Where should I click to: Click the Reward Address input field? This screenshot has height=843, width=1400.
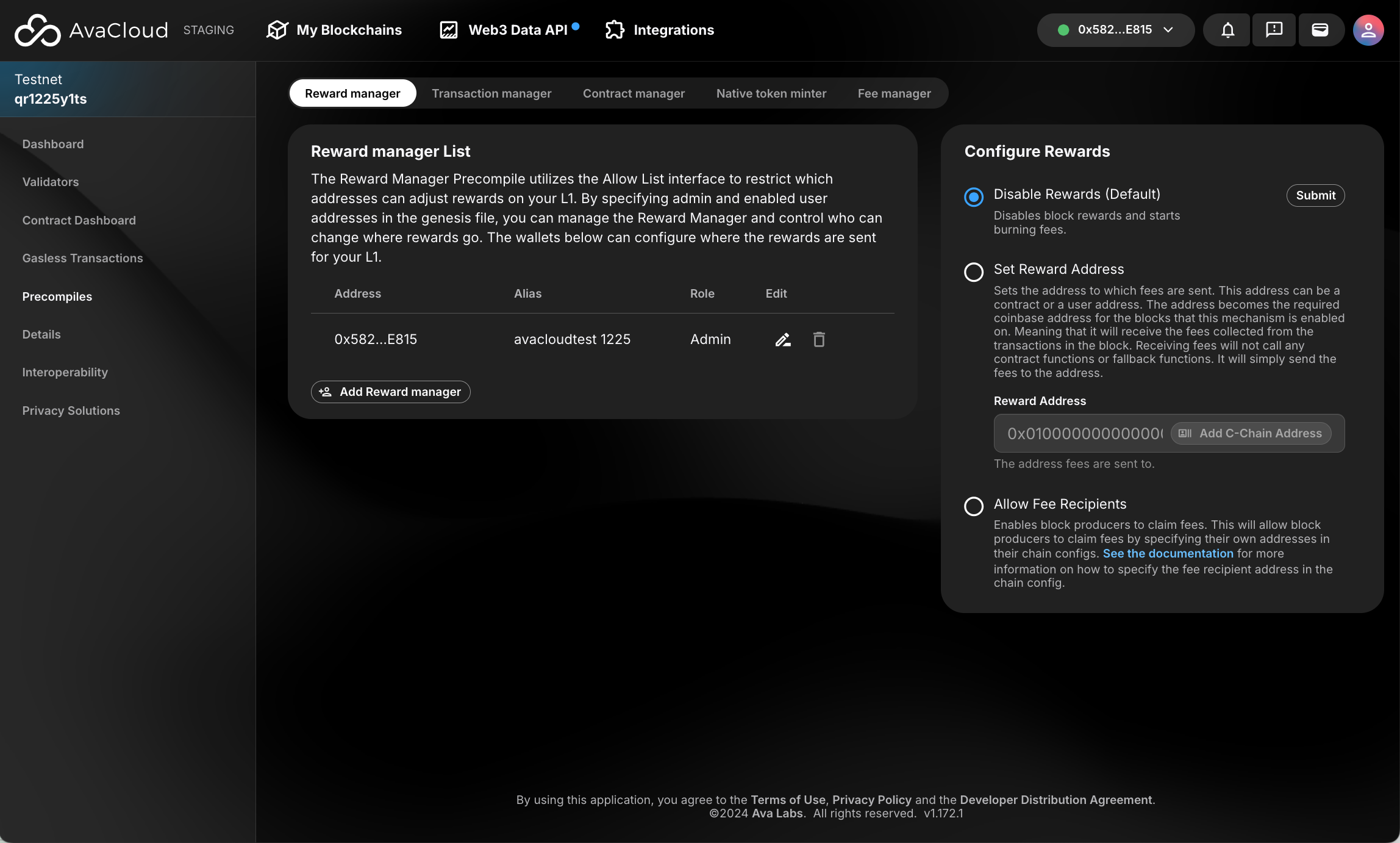1084,434
